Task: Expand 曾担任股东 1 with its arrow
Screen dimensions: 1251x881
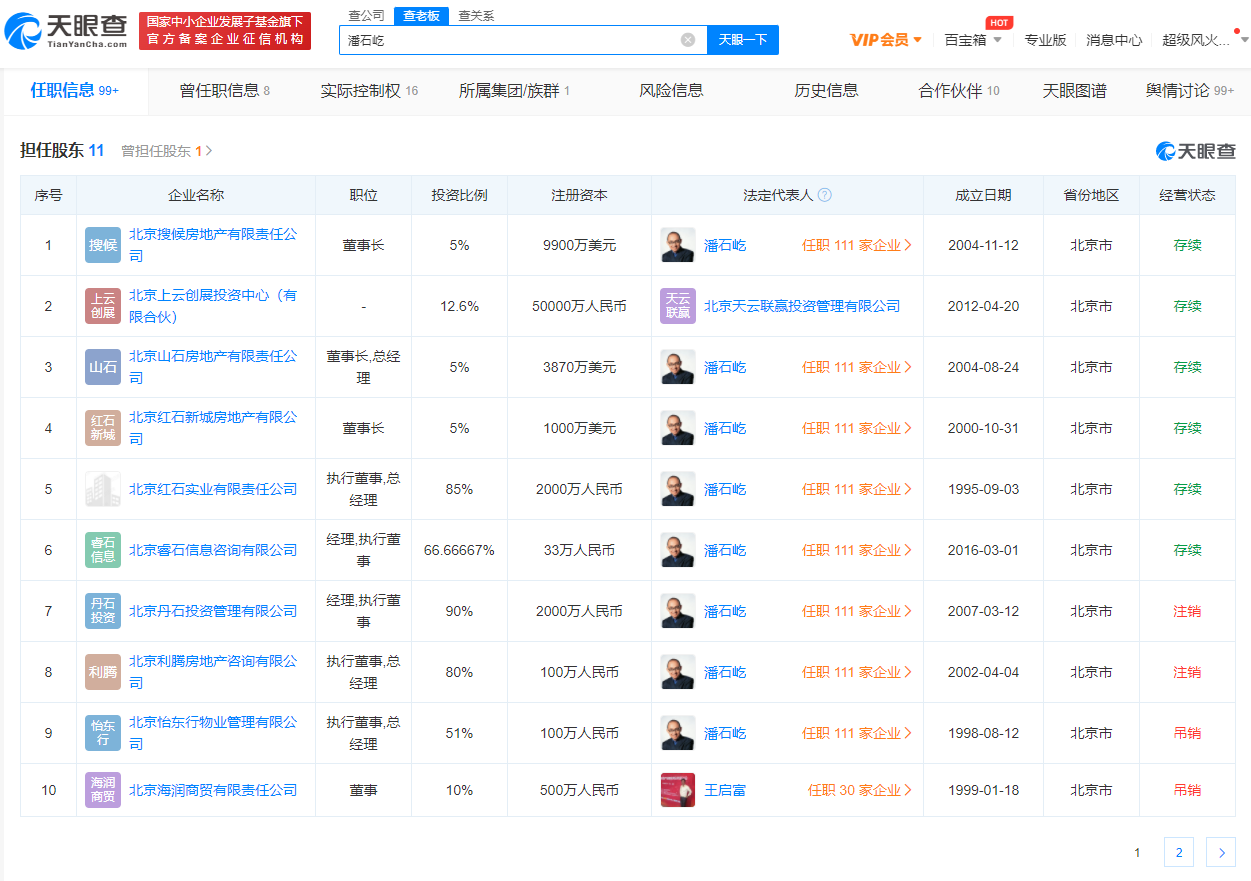Action: point(167,151)
